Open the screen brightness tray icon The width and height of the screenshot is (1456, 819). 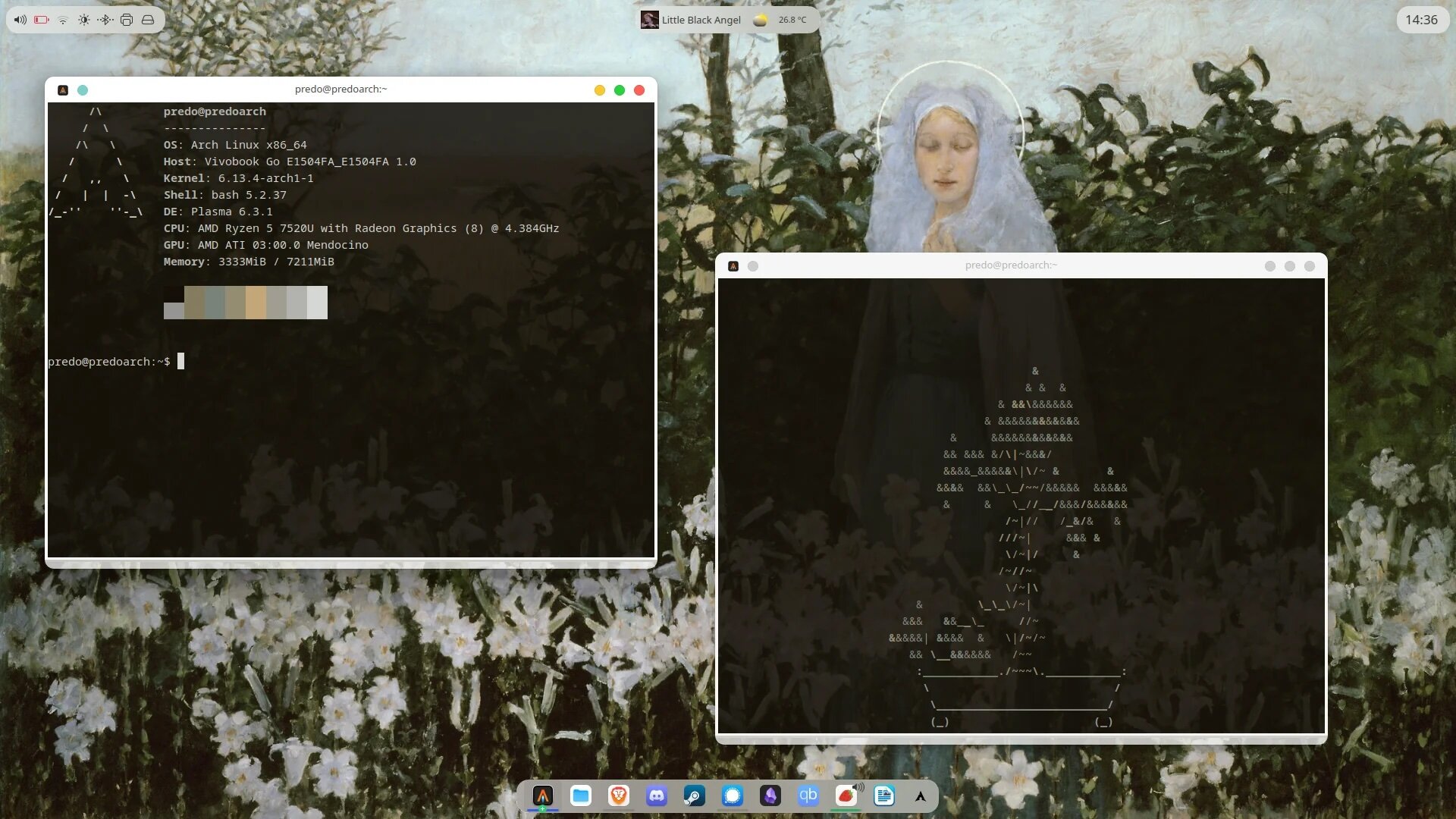pos(84,20)
